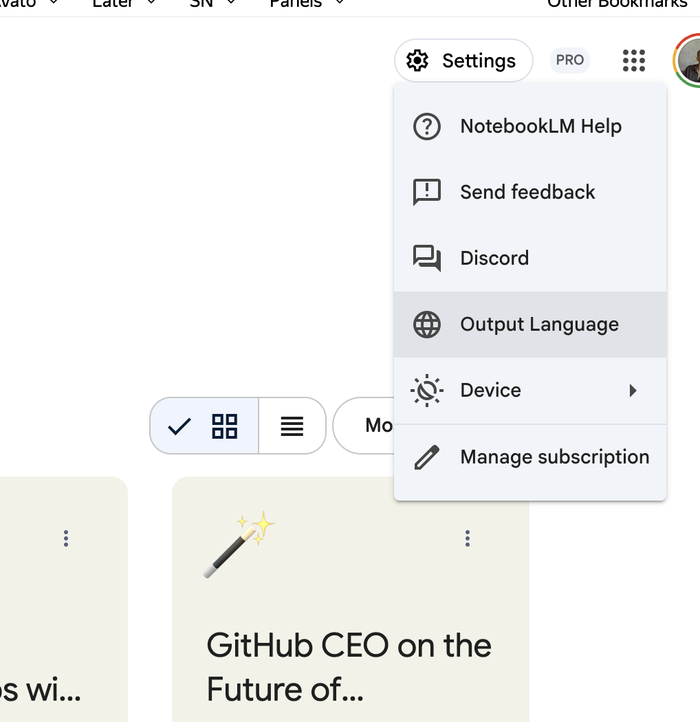Image resolution: width=700 pixels, height=722 pixels.
Task: Open the Later bookmarks folder
Action: tap(122, 4)
